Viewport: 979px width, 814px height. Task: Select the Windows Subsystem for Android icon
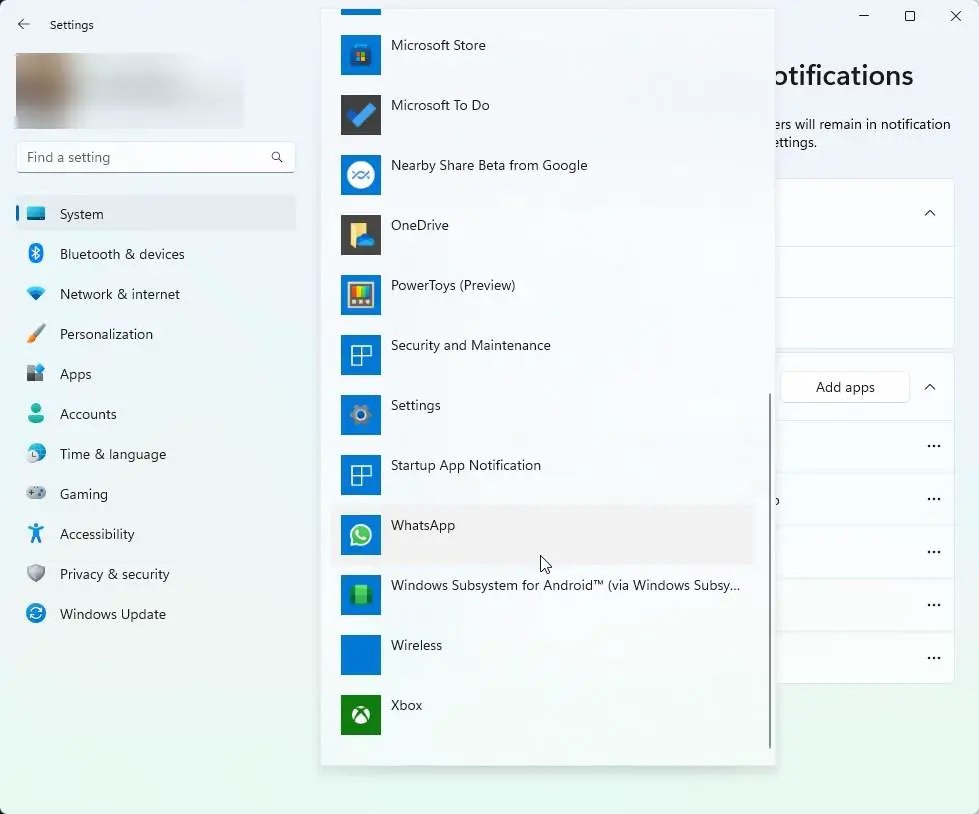click(x=361, y=594)
